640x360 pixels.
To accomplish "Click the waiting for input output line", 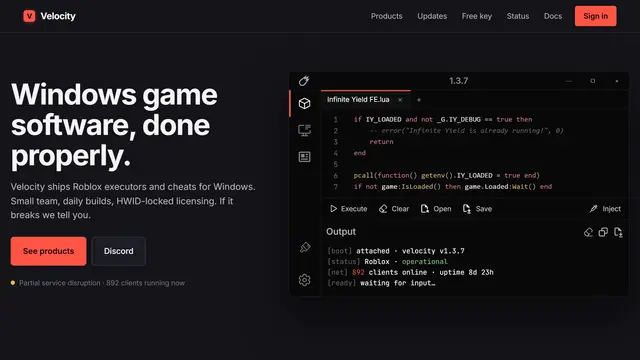I will [381, 283].
